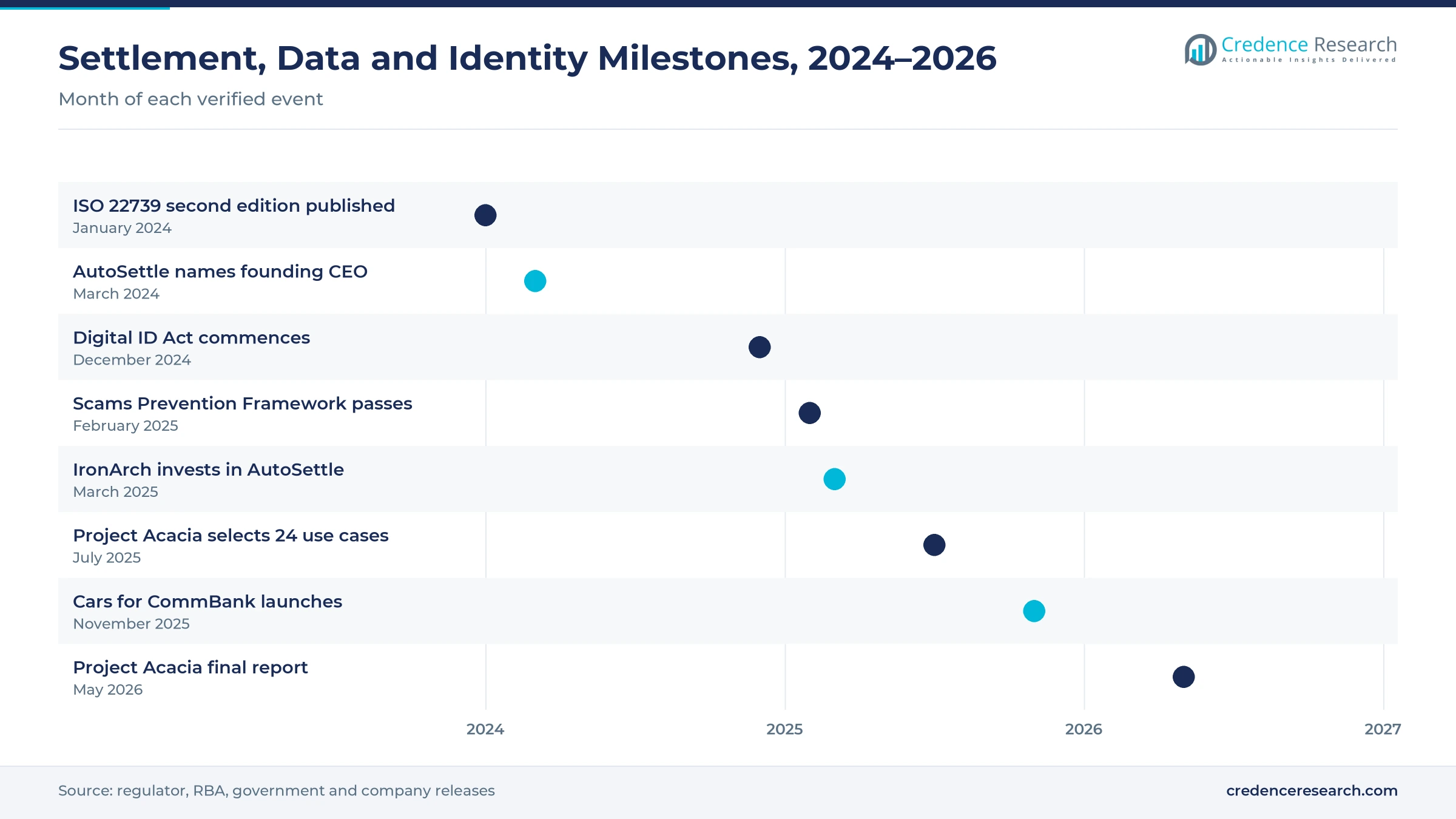Click the 'December 2024' date text

pos(132,360)
